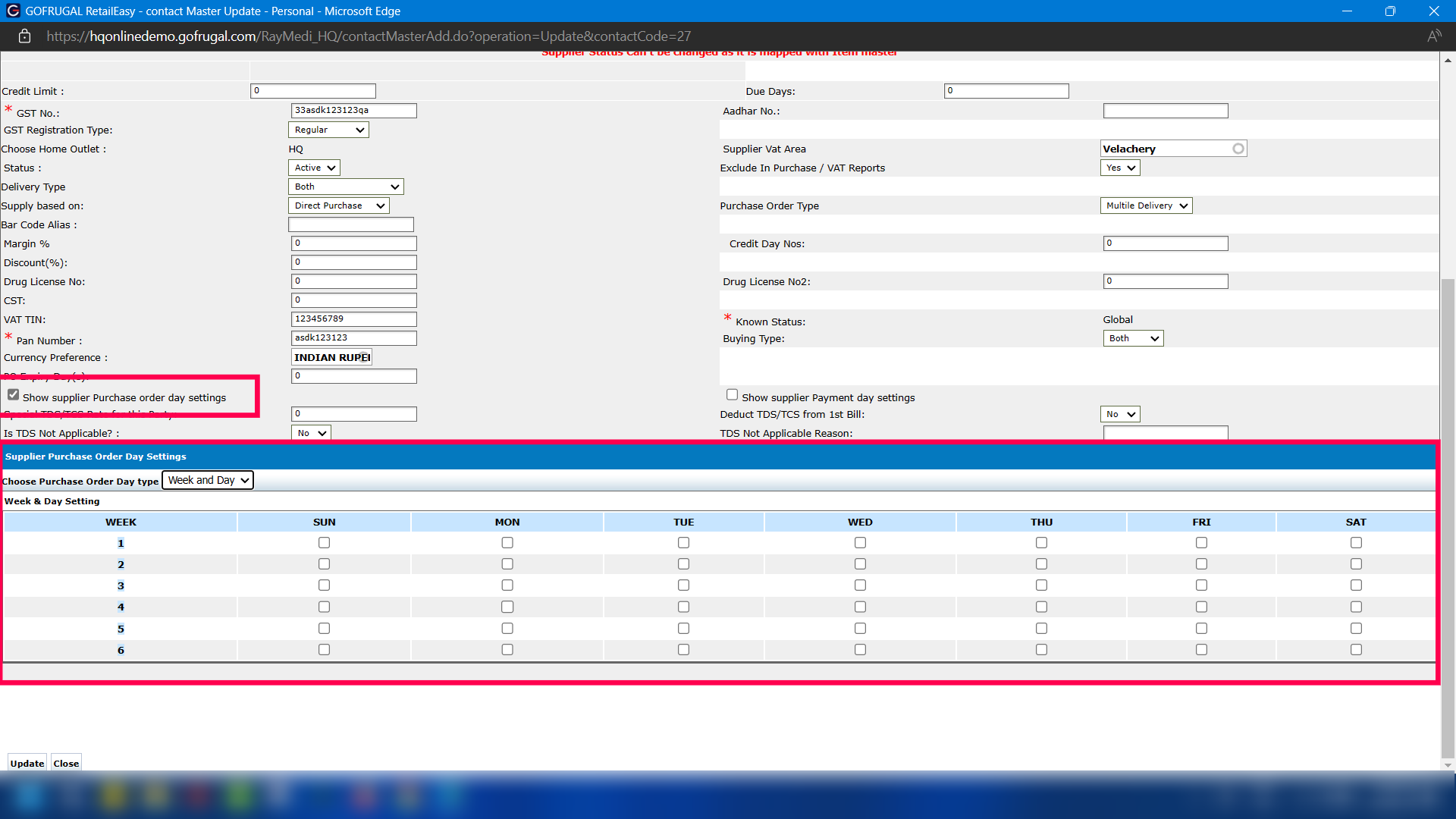
Task: Click the Supplier Vat Area lookup circle icon
Action: (1238, 149)
